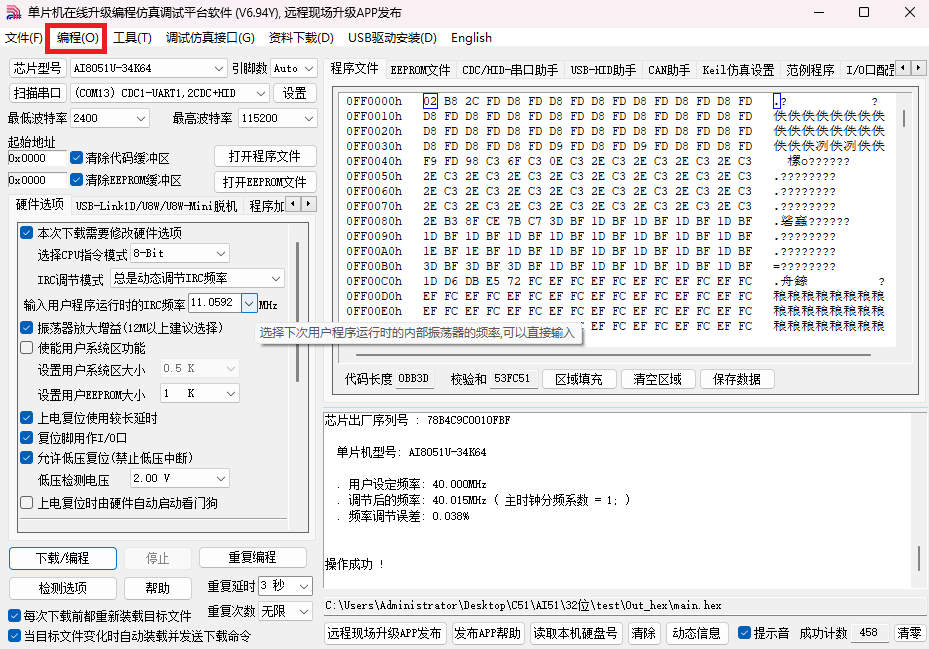Open the 编程(O) menu
The image size is (929, 649).
(78, 38)
